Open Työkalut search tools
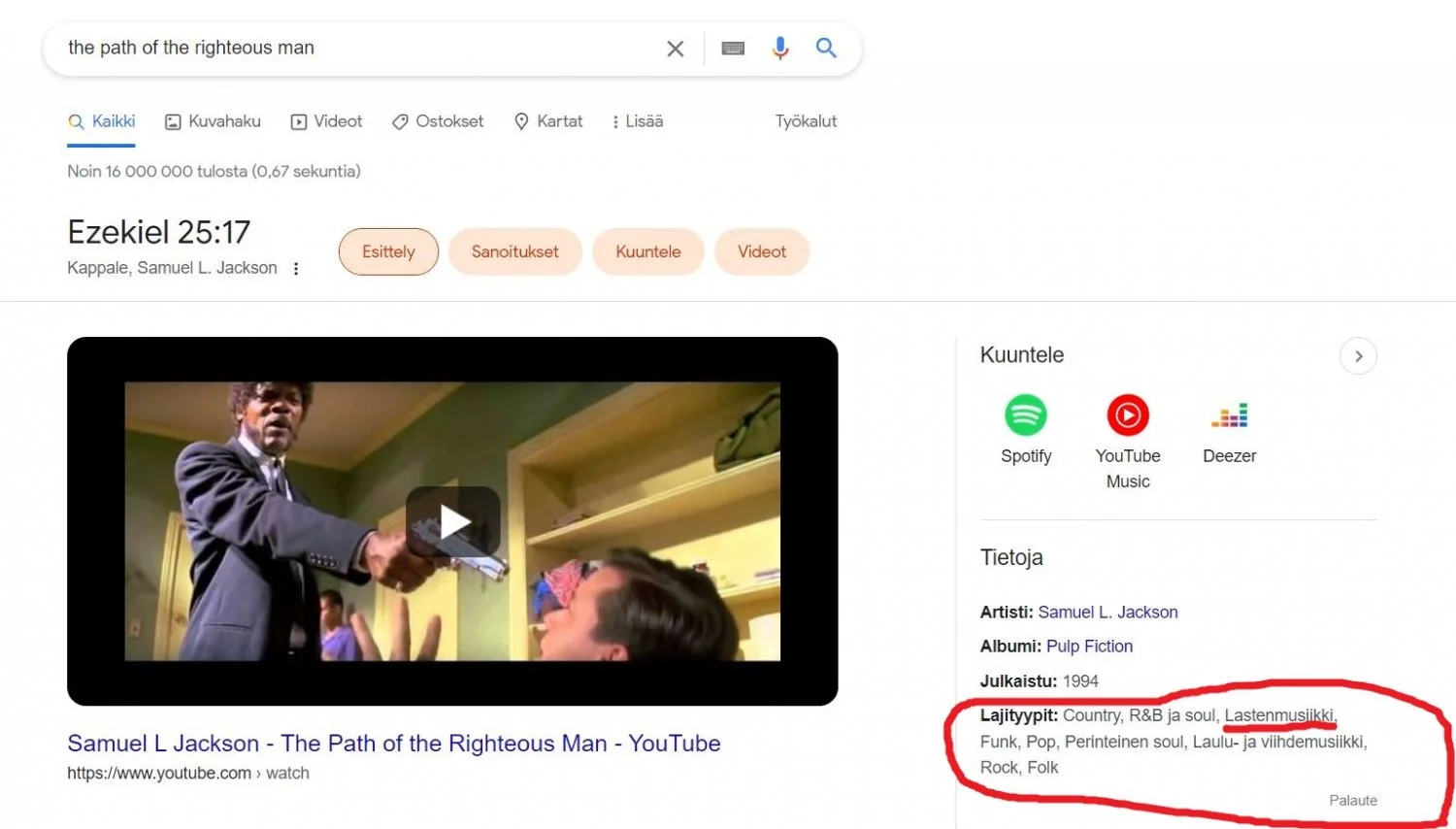The width and height of the screenshot is (1456, 829). click(806, 121)
